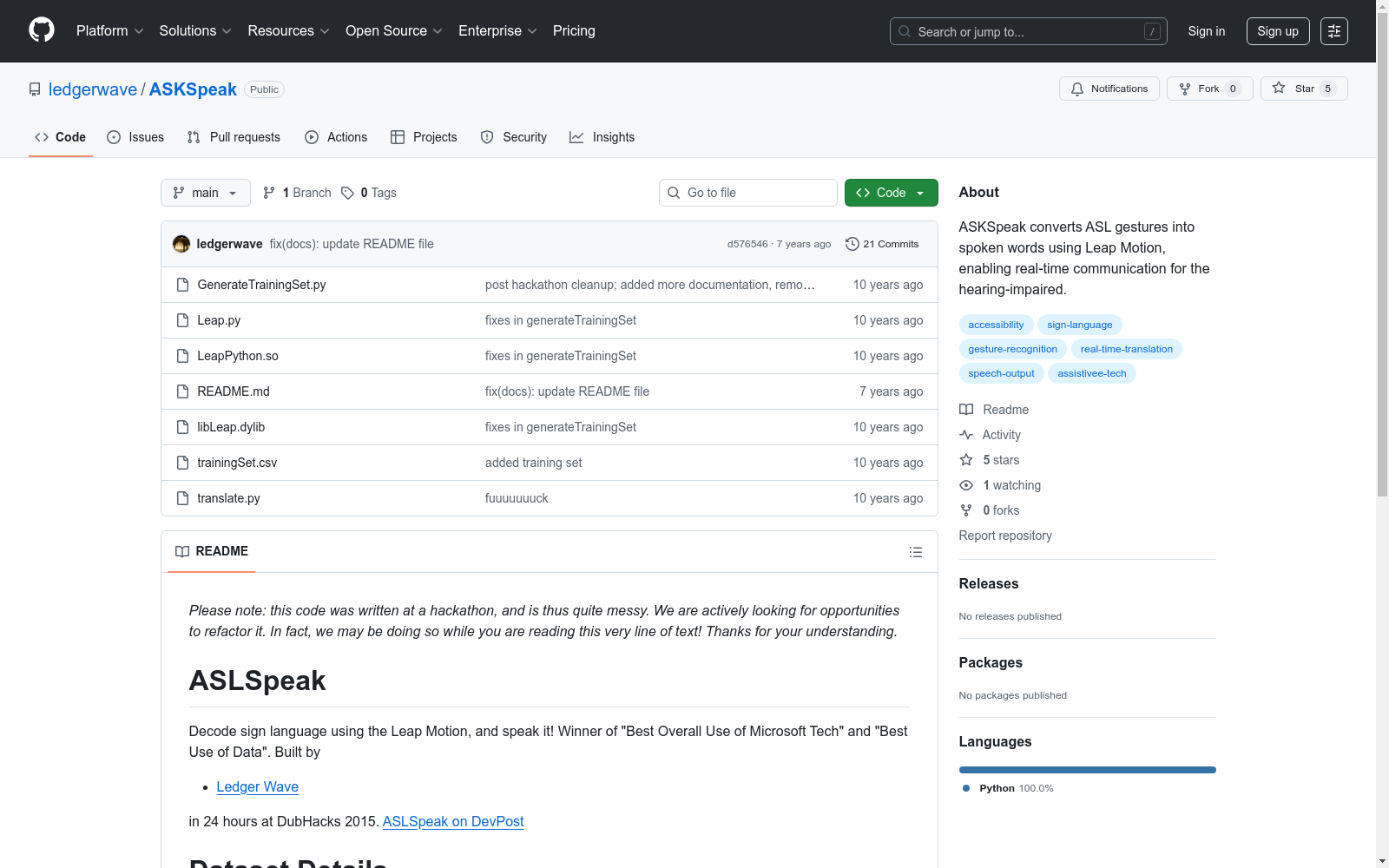1389x868 pixels.
Task: Switch to the Issues tab
Action: pos(135,137)
